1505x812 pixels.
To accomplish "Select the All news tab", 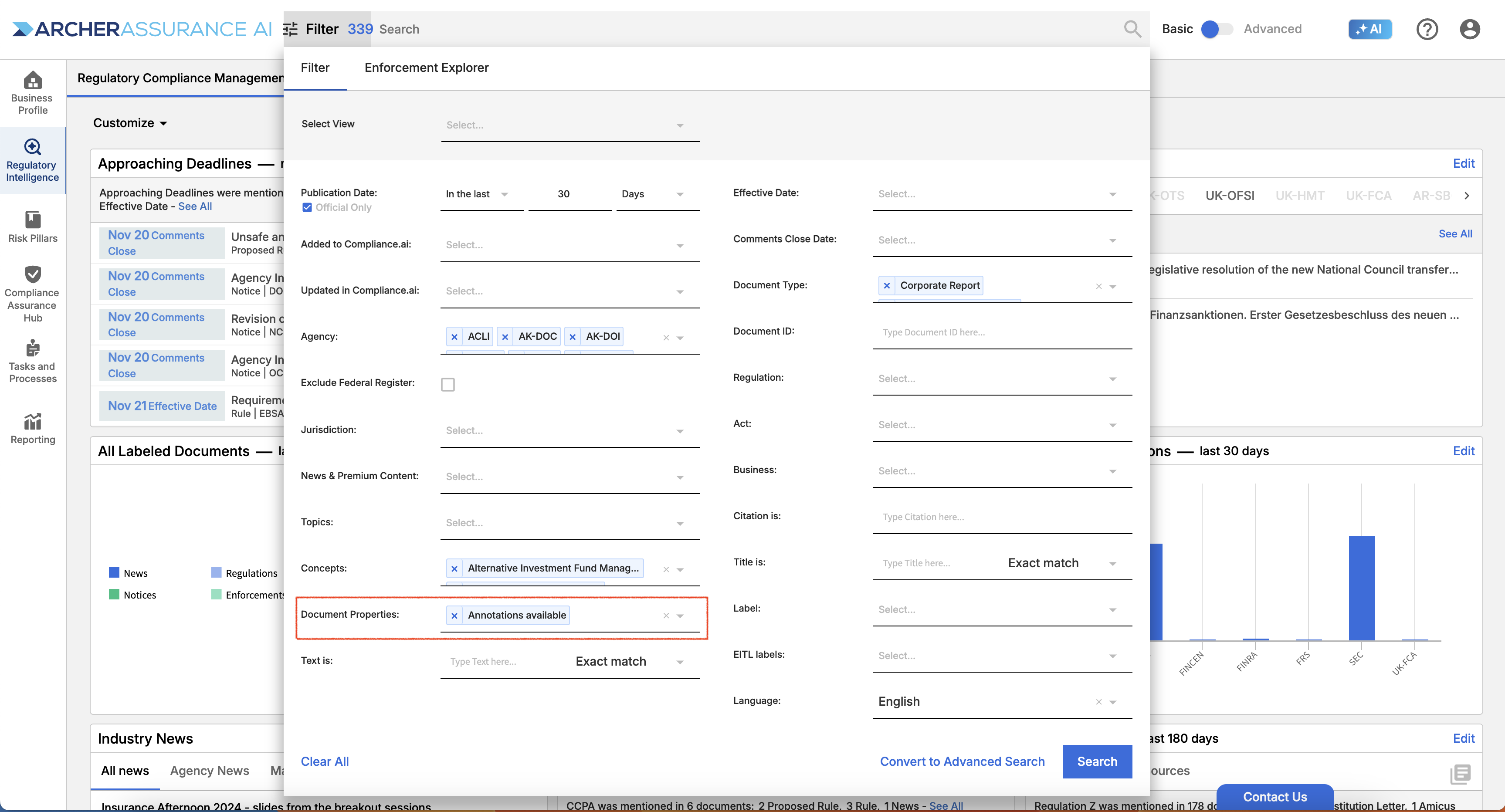I will [125, 771].
